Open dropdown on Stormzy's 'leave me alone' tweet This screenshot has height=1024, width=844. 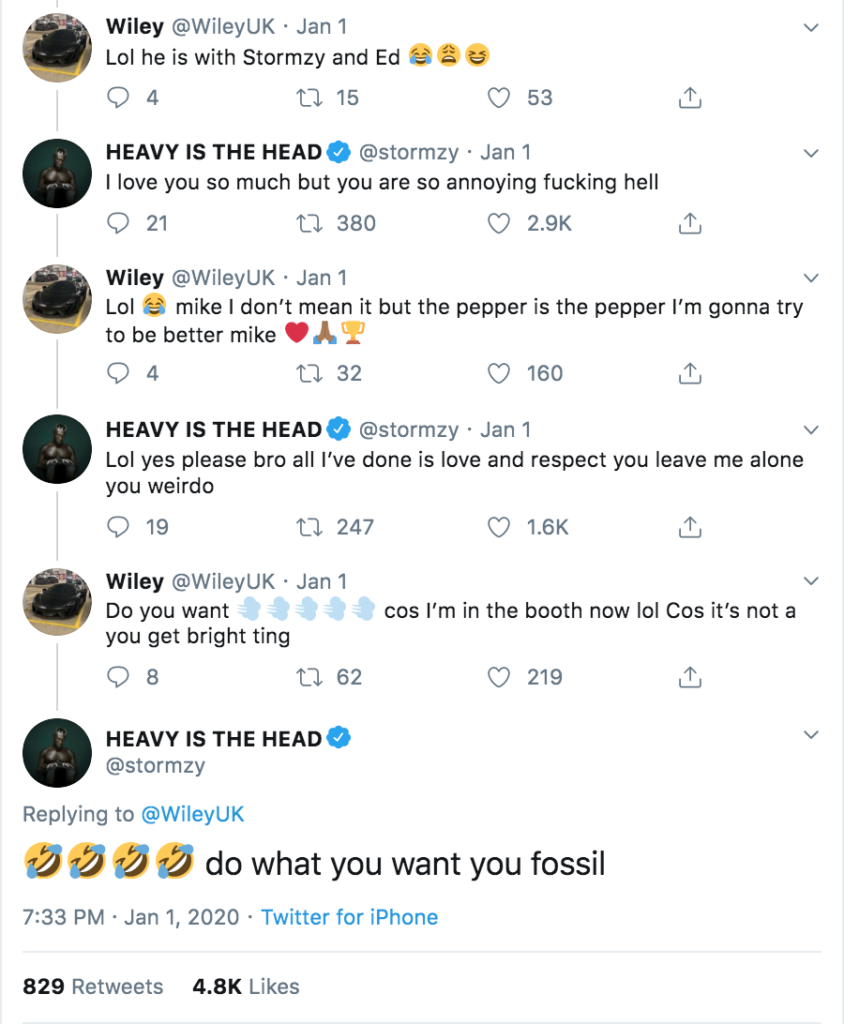811,430
